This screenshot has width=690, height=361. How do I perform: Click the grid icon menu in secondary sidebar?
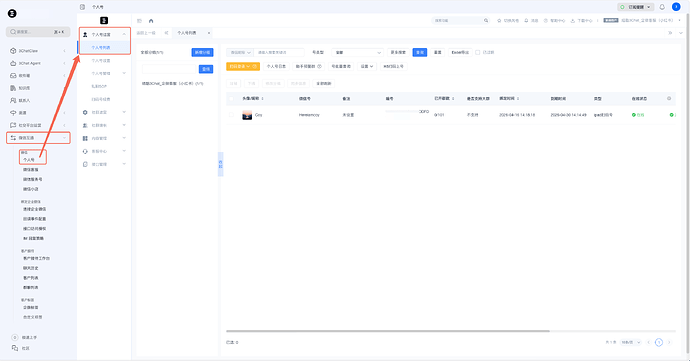coord(85,138)
